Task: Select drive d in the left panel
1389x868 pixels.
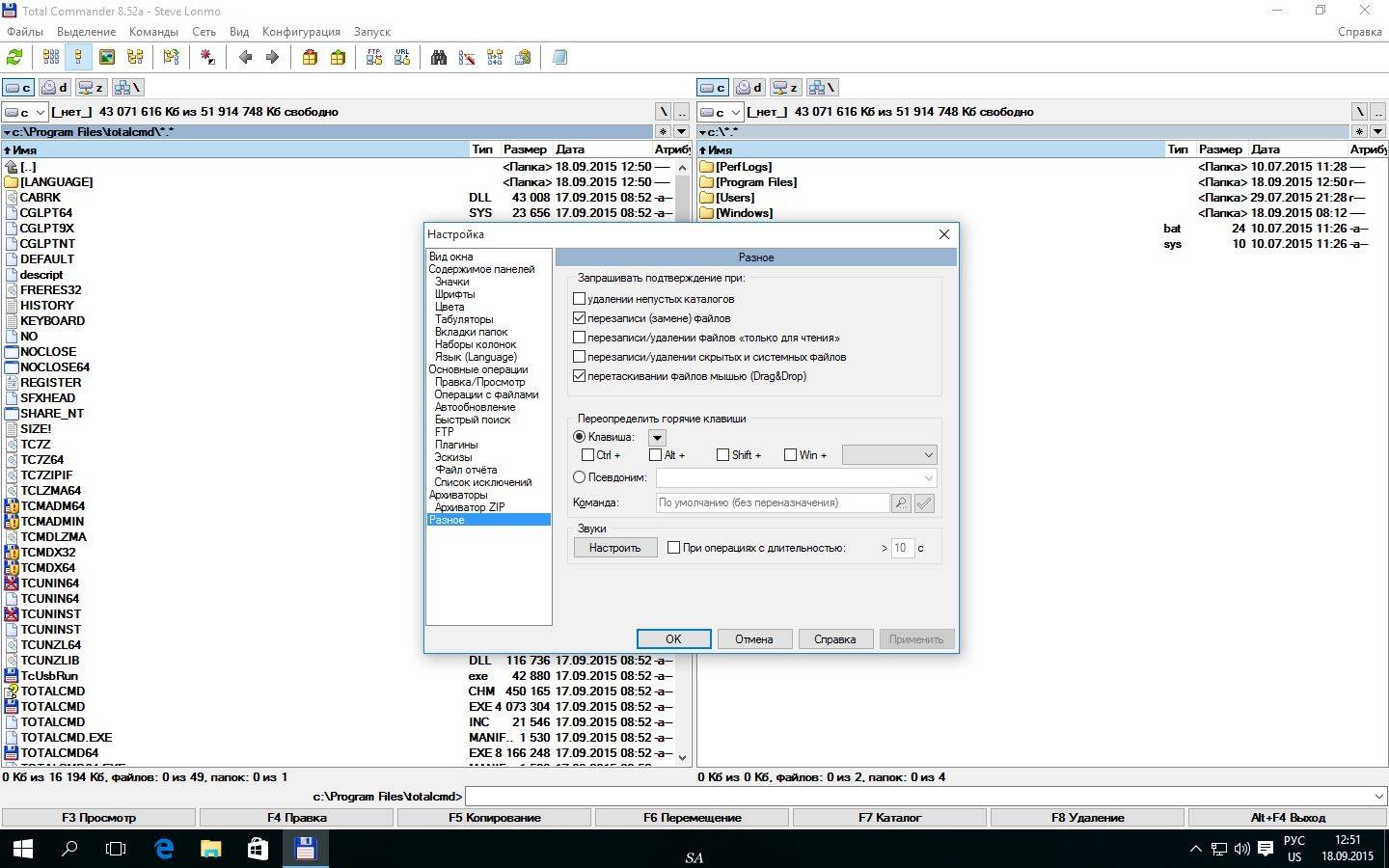Action: click(x=54, y=88)
